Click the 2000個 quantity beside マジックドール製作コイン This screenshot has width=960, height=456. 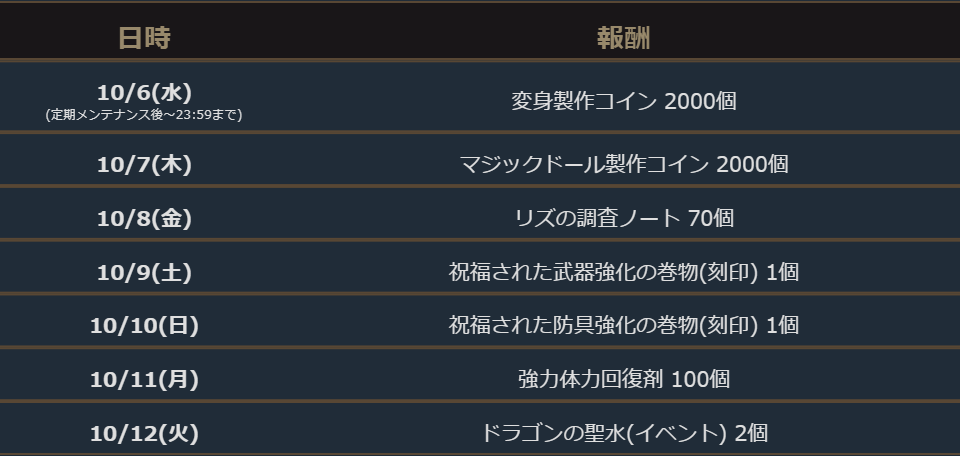point(752,164)
